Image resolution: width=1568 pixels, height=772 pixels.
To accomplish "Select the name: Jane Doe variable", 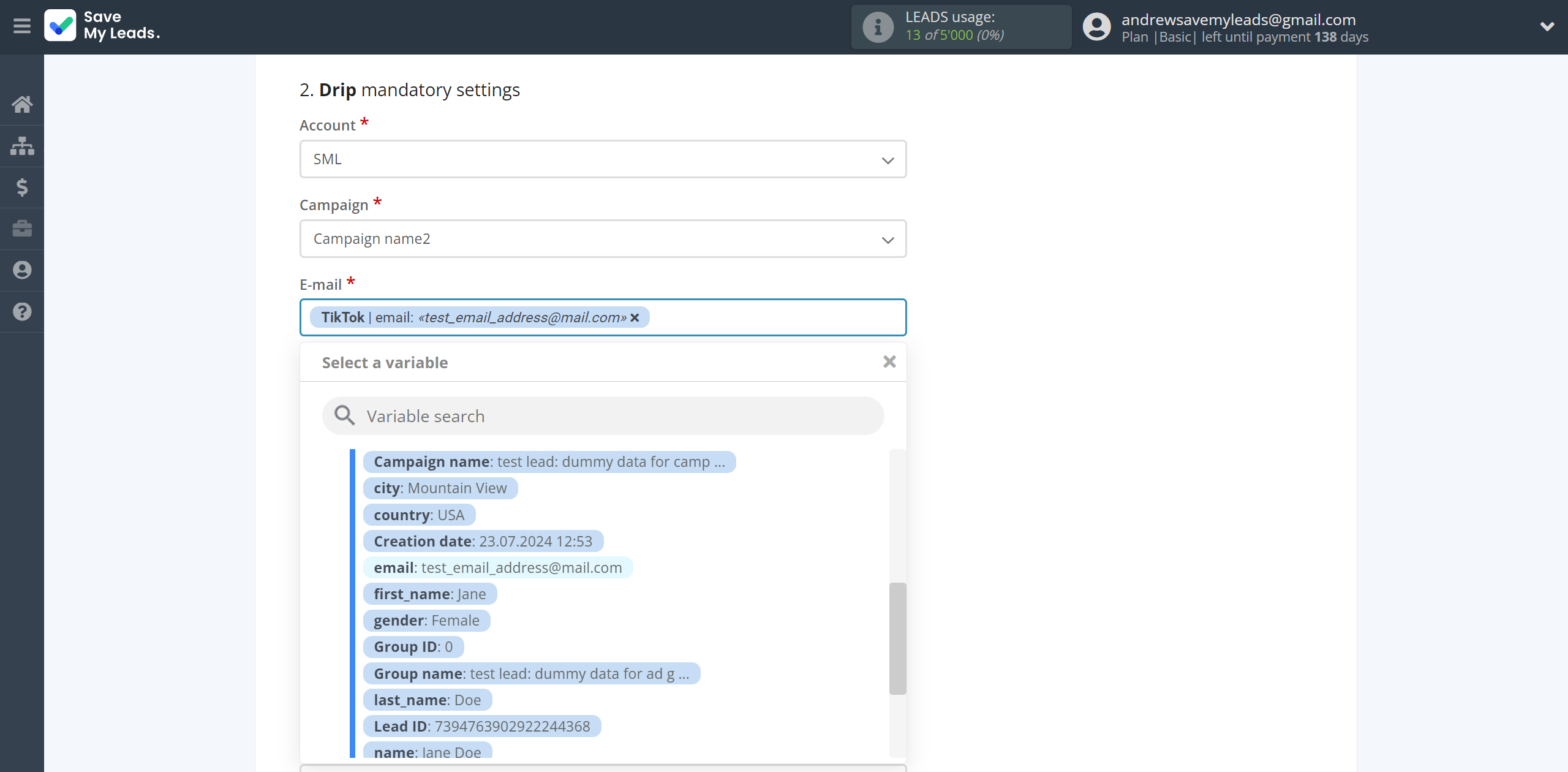I will (428, 751).
